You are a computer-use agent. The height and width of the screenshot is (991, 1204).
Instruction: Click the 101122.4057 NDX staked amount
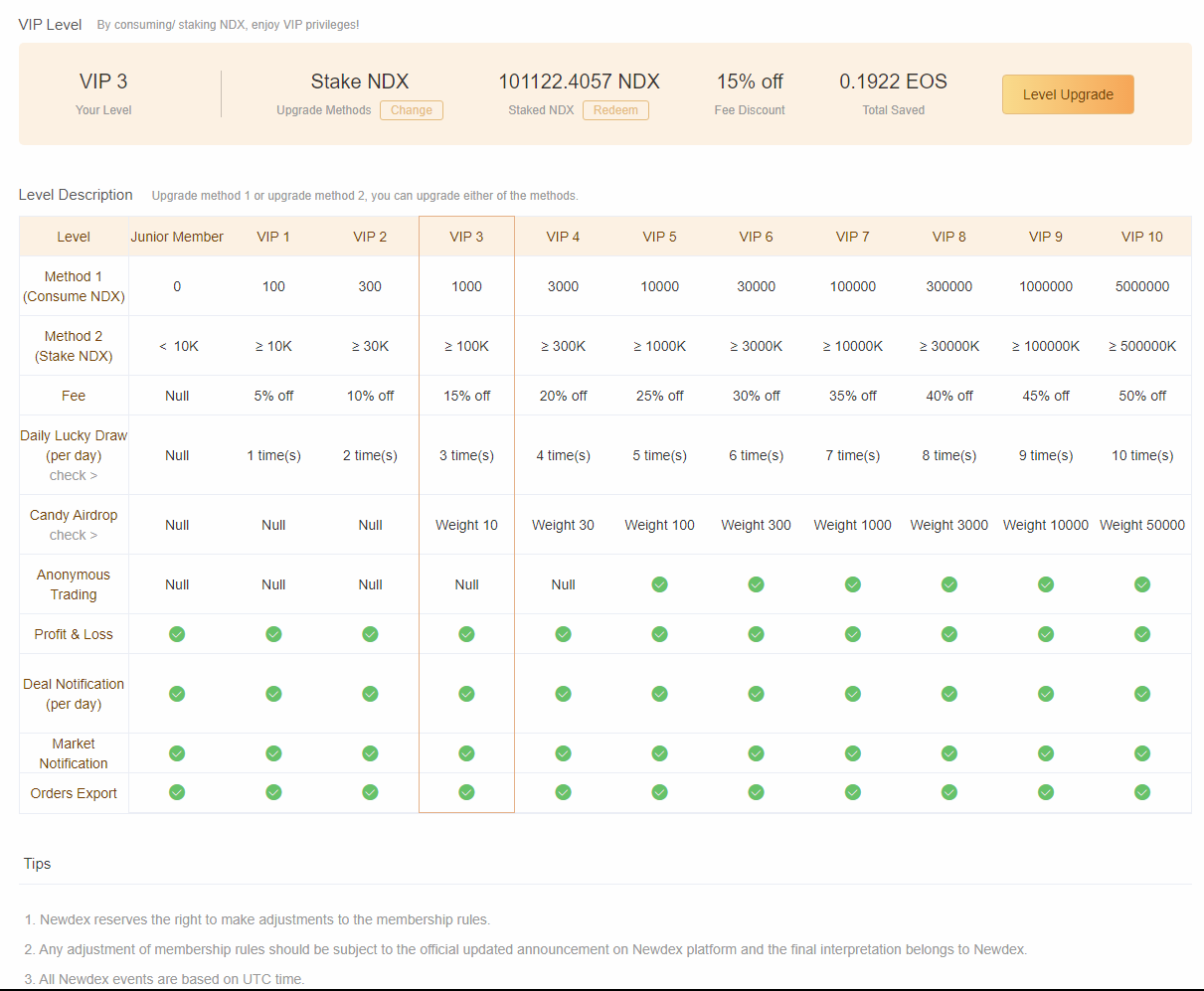click(x=579, y=82)
